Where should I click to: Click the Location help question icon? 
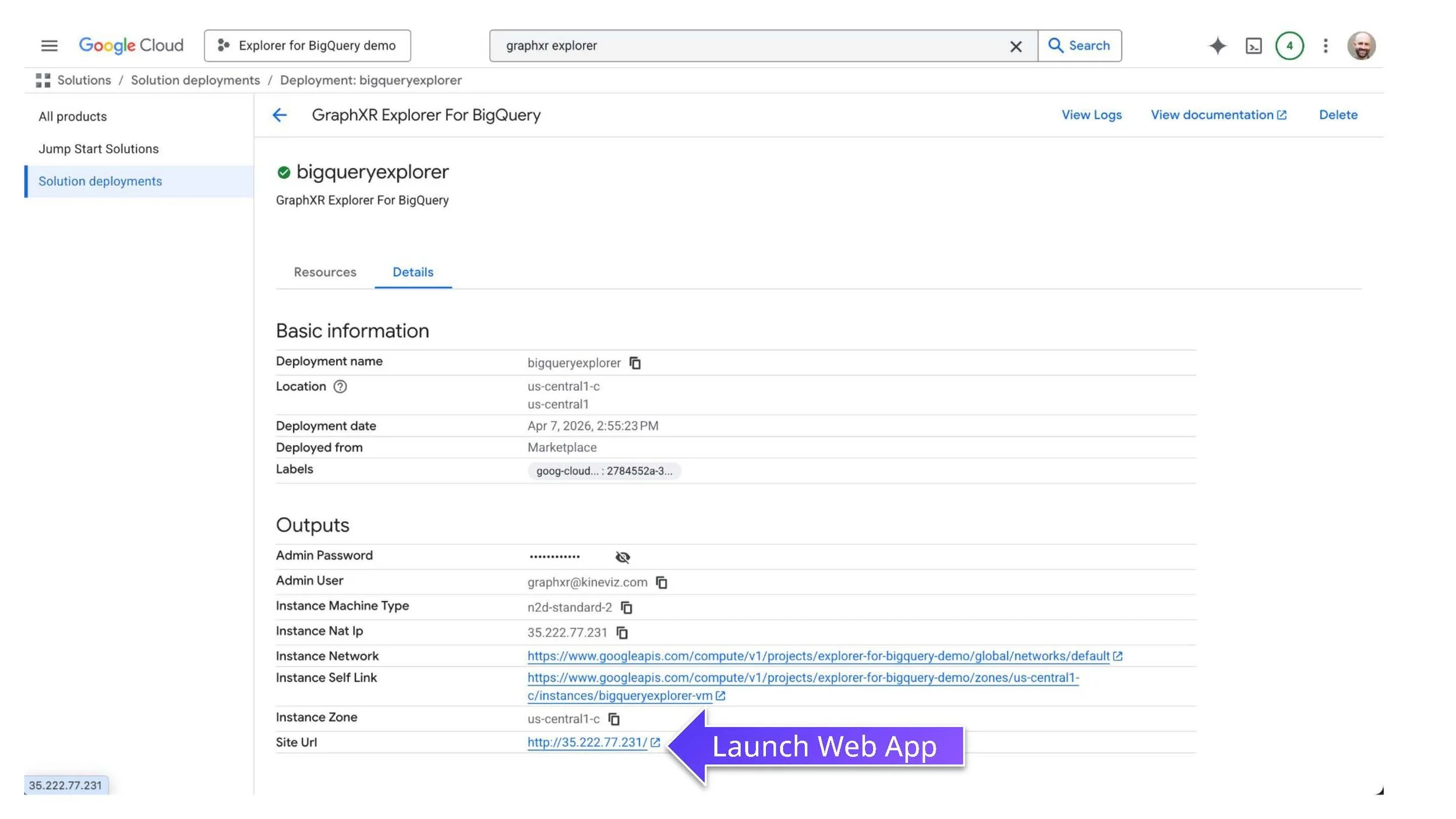pyautogui.click(x=340, y=386)
